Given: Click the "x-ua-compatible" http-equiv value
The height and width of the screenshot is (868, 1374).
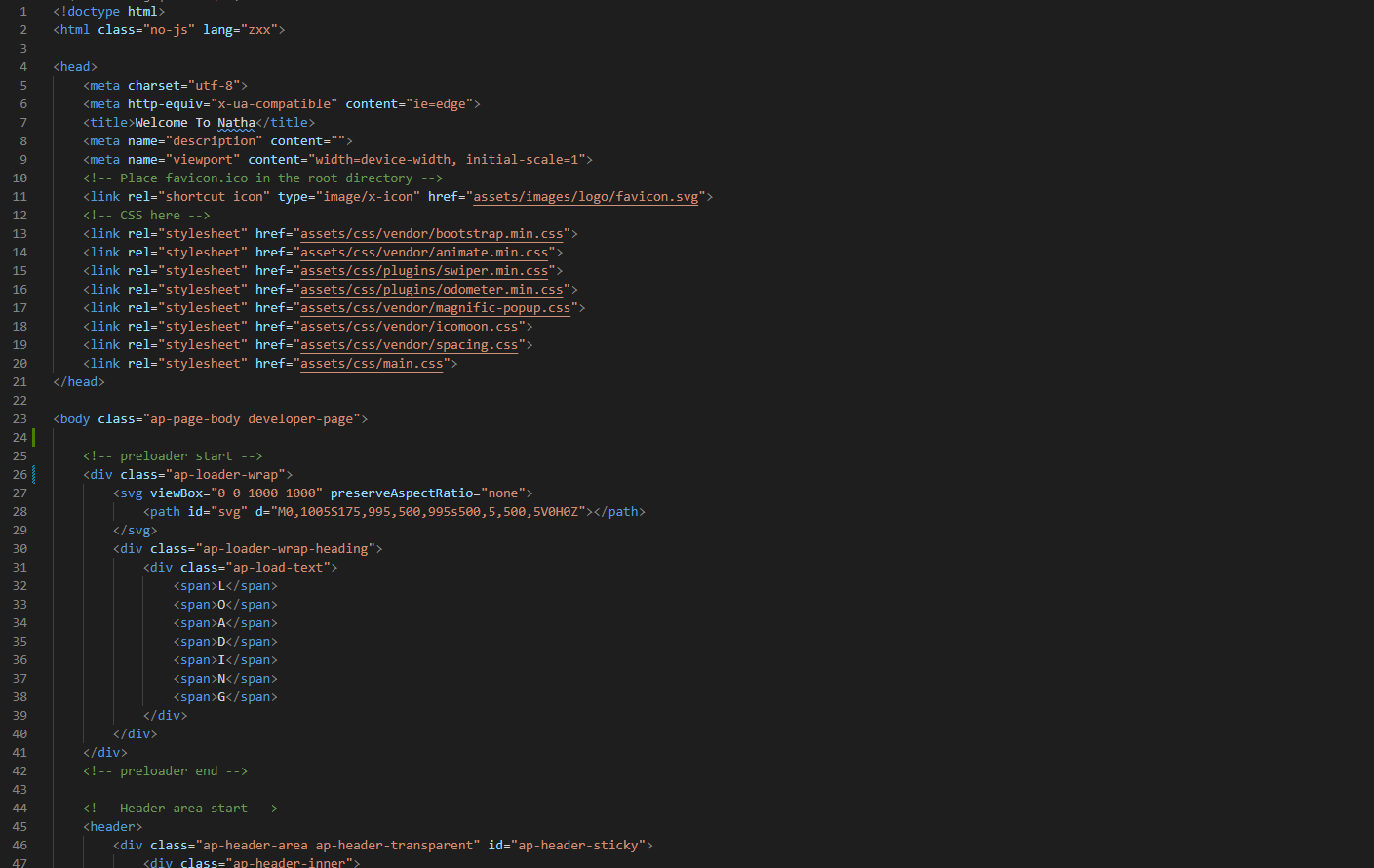Looking at the screenshot, I should click(274, 104).
